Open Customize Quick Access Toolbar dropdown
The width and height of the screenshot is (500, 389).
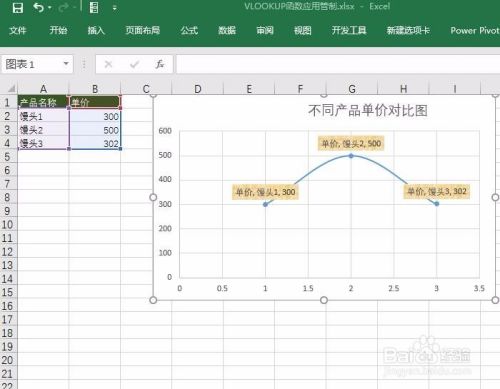pos(115,8)
